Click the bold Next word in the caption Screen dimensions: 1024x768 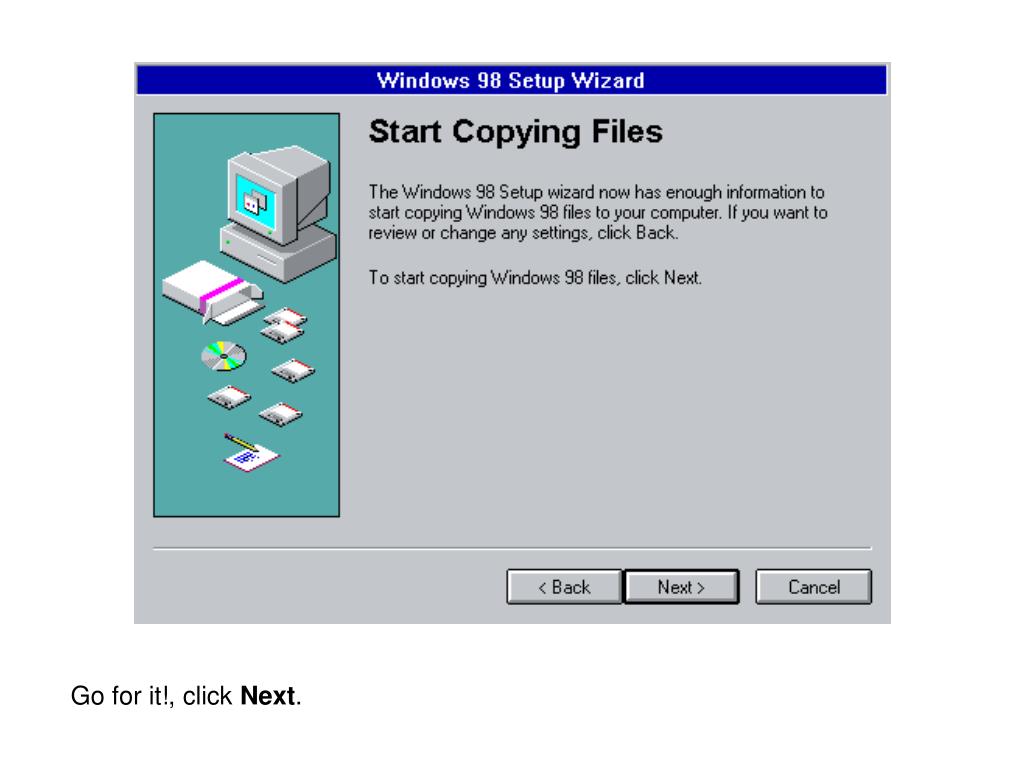(x=268, y=696)
